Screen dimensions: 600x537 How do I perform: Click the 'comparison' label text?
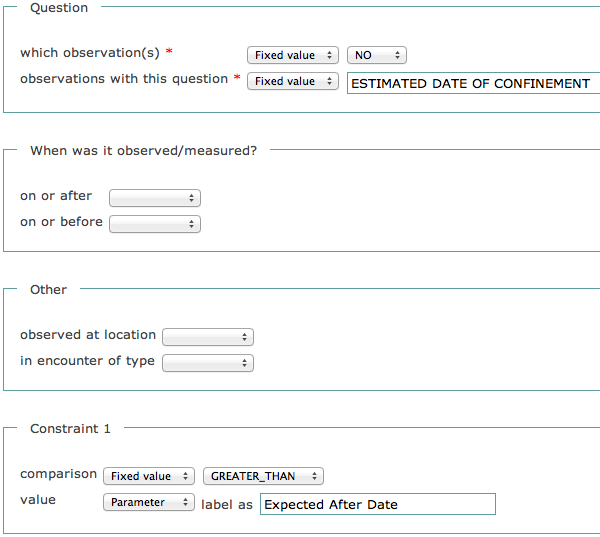click(58, 474)
